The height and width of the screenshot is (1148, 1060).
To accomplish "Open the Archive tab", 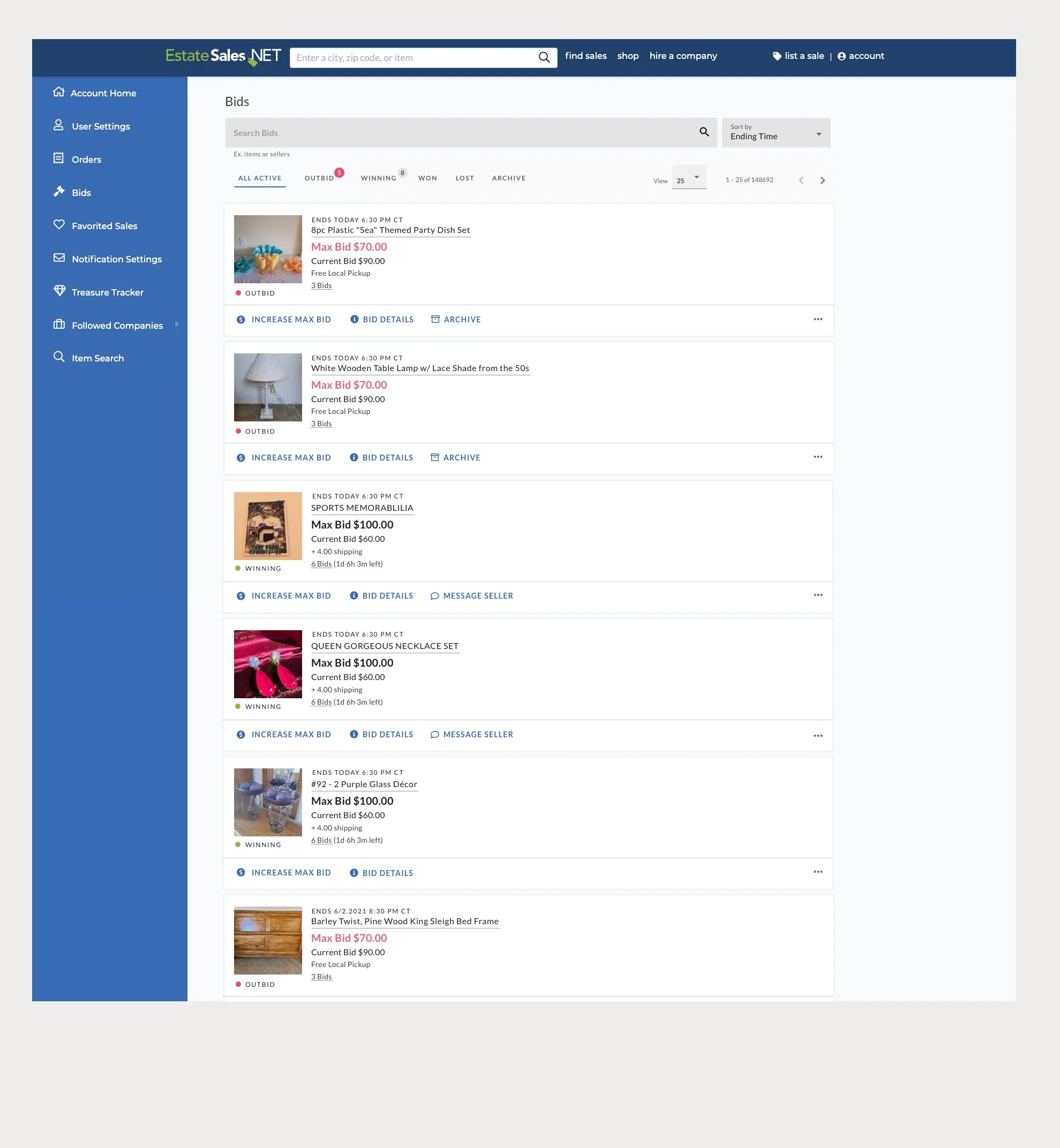I will click(508, 178).
